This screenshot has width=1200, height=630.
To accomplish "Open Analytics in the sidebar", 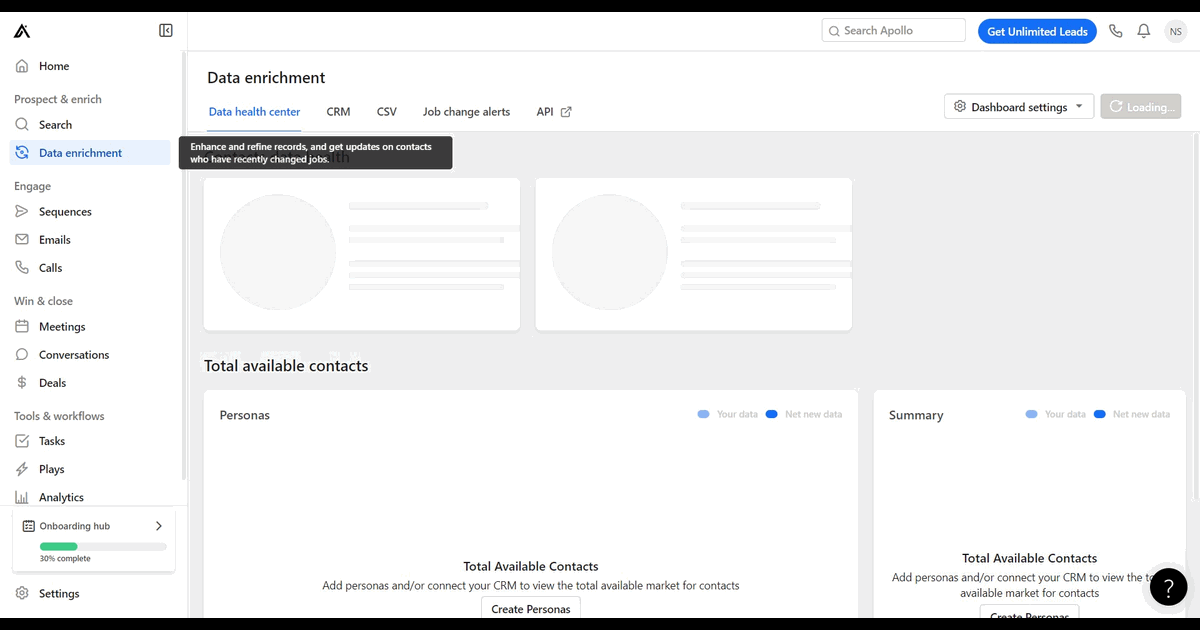I will pyautogui.click(x=90, y=497).
